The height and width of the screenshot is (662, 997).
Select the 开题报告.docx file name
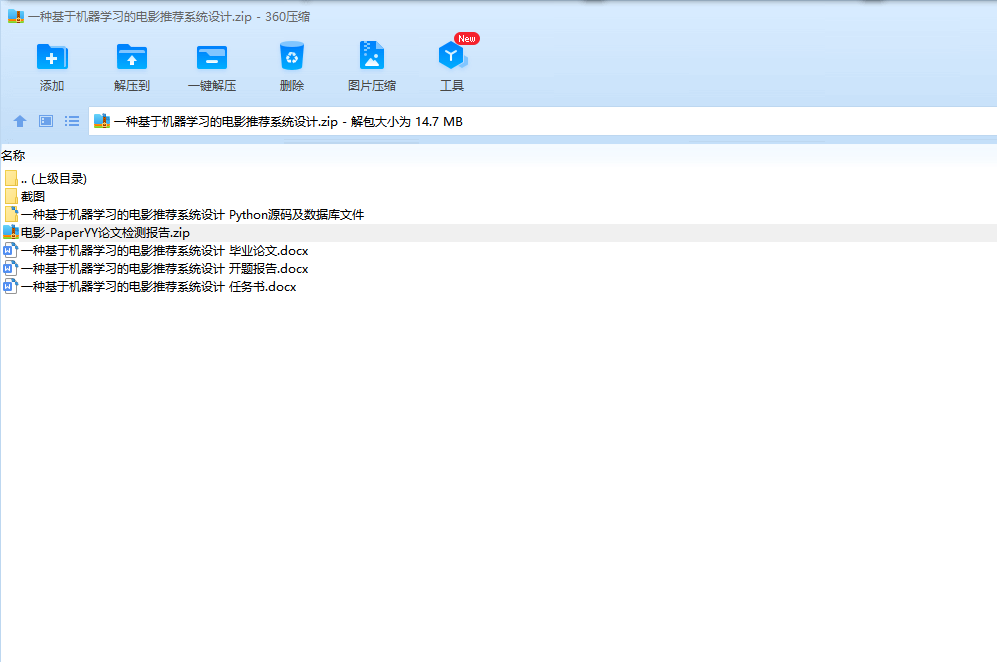click(165, 268)
